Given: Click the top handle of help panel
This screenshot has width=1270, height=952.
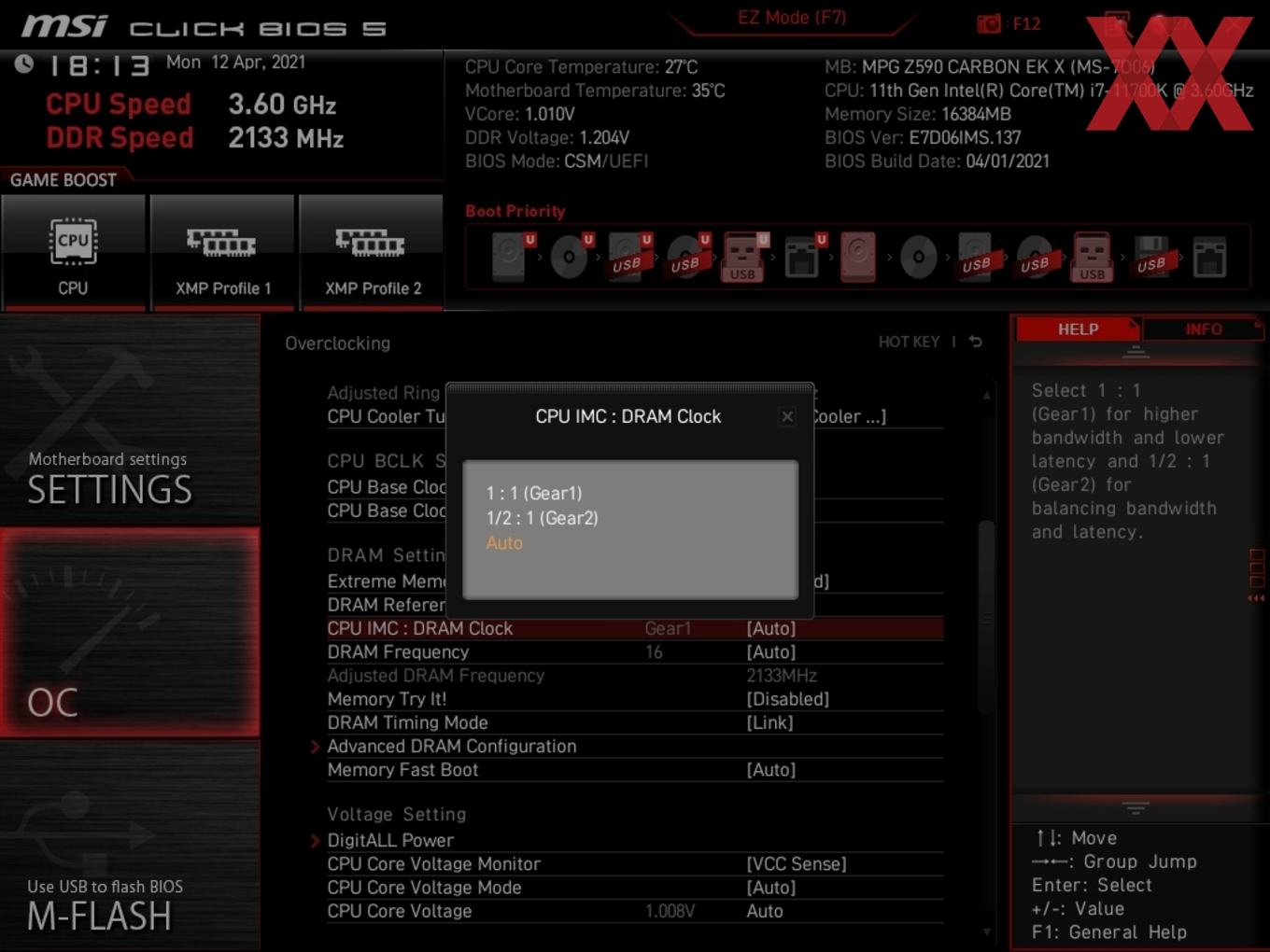Looking at the screenshot, I should point(1136,352).
